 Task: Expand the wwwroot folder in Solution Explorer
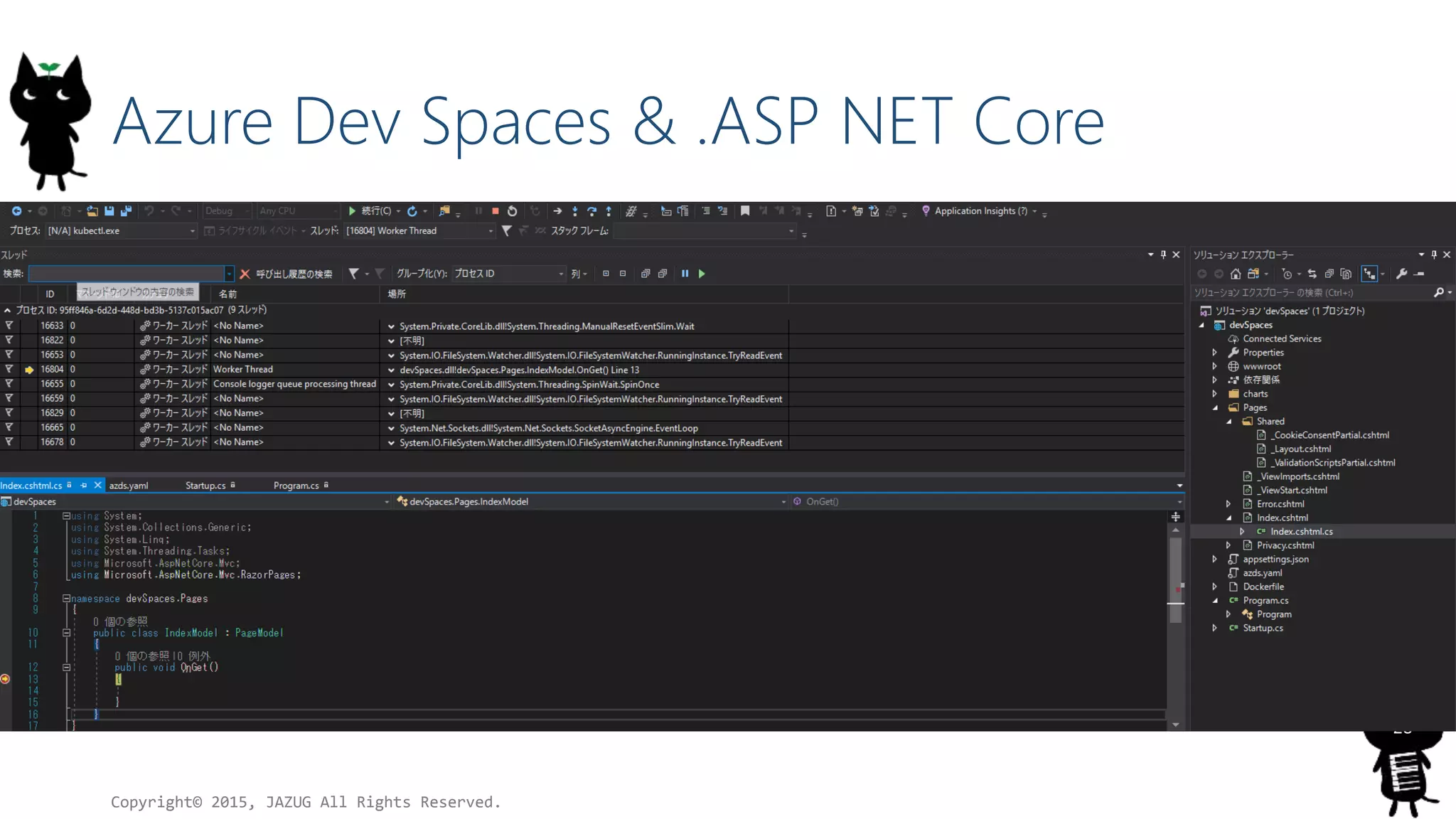1215,367
